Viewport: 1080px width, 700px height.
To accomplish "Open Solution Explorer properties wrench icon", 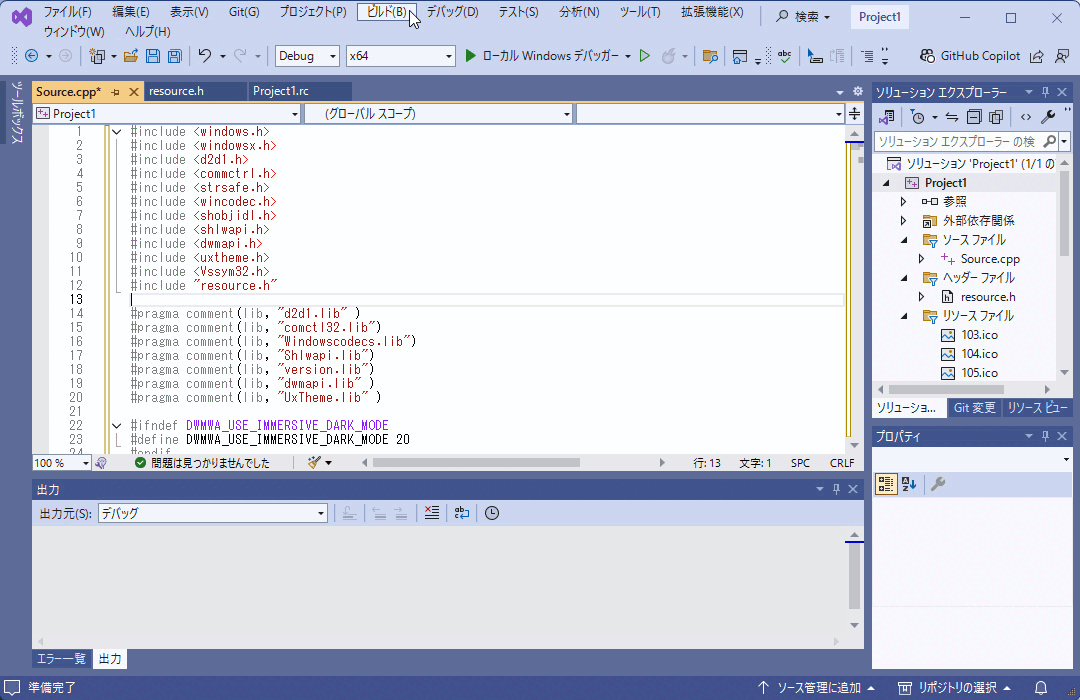I will [1048, 117].
